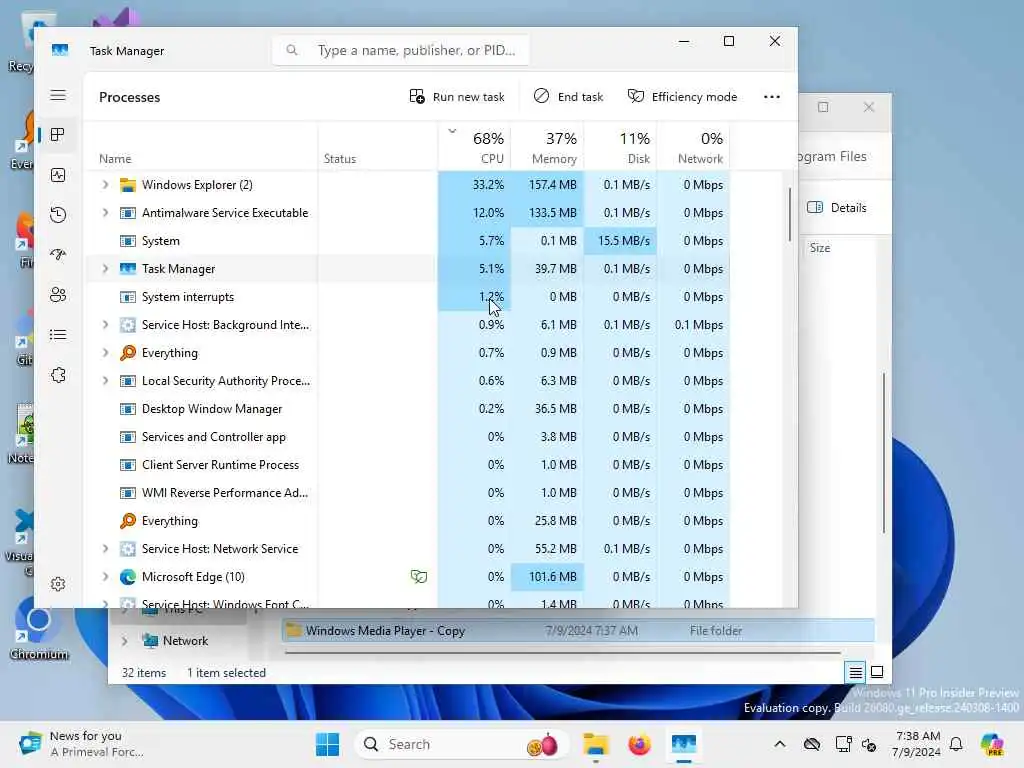Image resolution: width=1024 pixels, height=768 pixels.
Task: Expand the Microsoft Edge (10) process group
Action: [x=105, y=577]
